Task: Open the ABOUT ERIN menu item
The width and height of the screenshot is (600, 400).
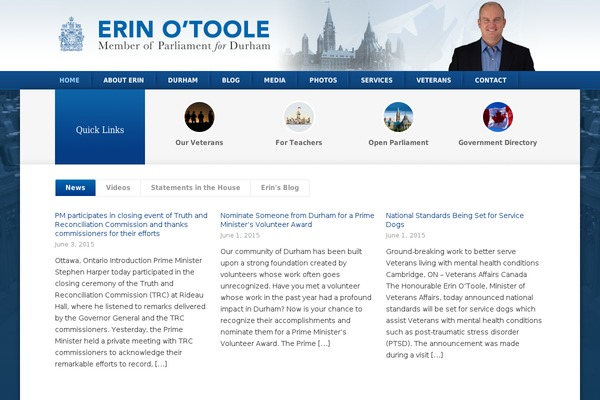Action: [124, 80]
